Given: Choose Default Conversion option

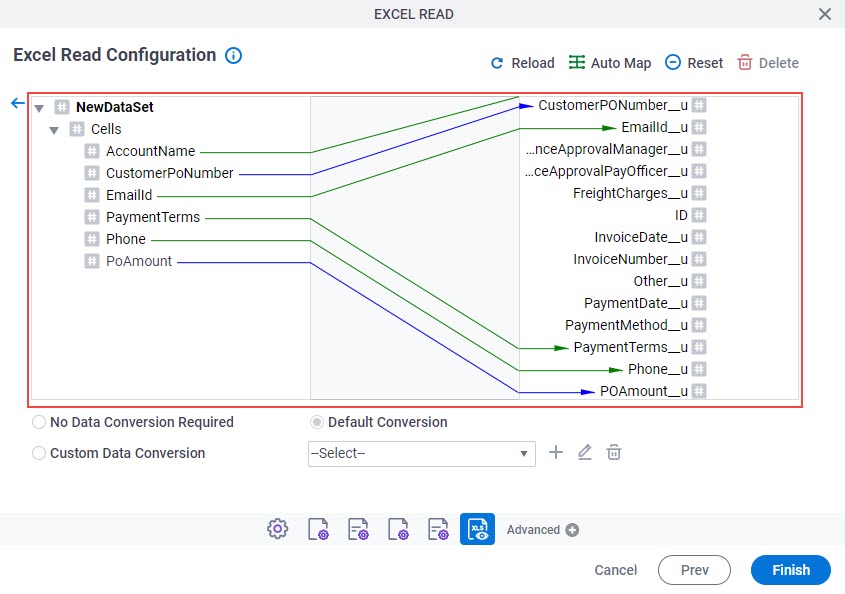Looking at the screenshot, I should click(317, 422).
